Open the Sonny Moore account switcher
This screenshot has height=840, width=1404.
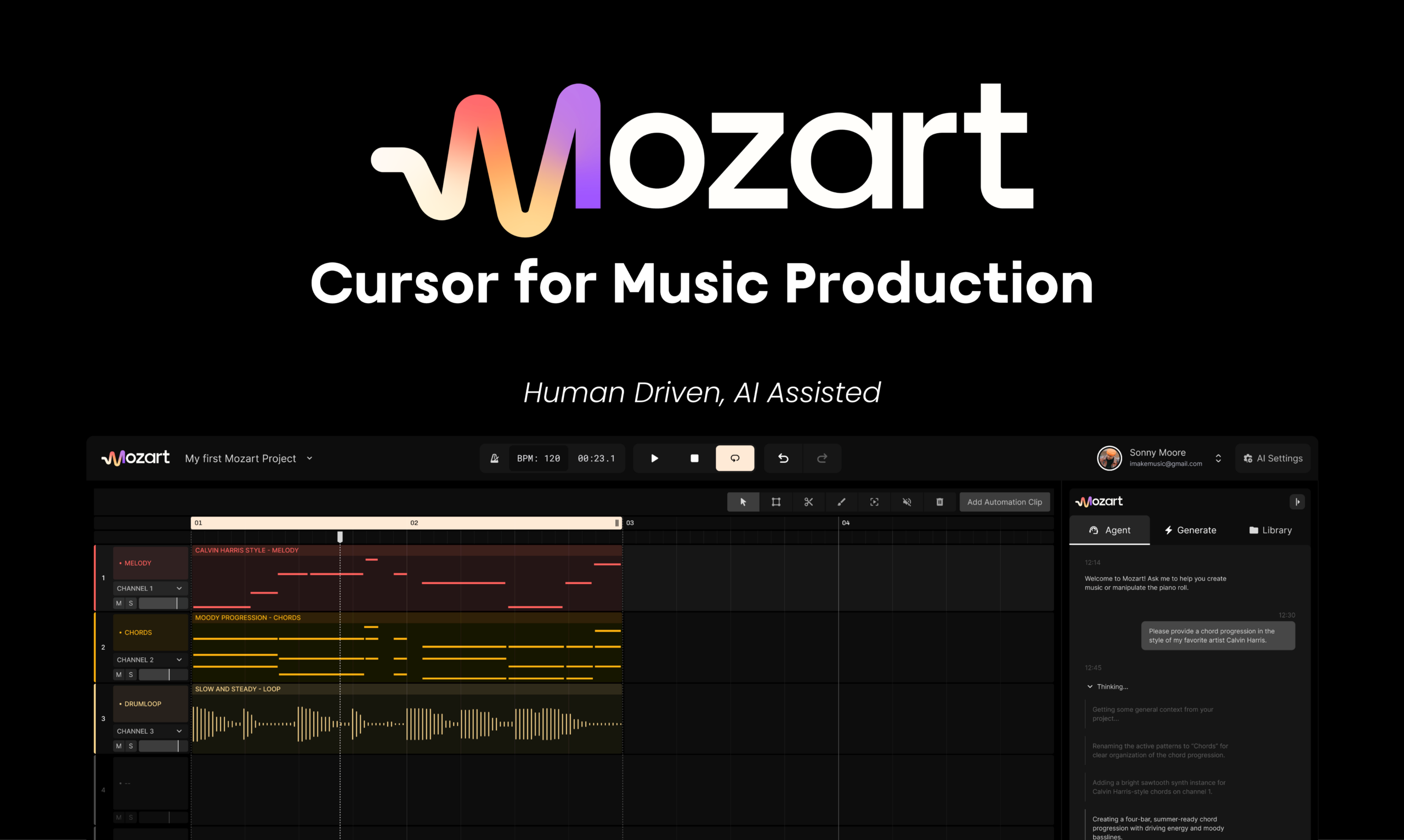(x=1218, y=458)
